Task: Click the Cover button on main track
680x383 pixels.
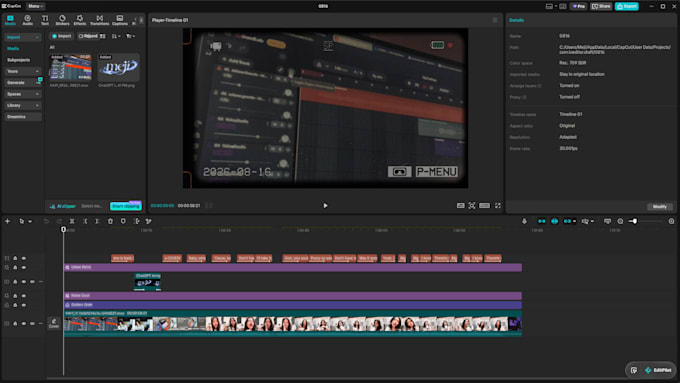Action: pyautogui.click(x=54, y=324)
